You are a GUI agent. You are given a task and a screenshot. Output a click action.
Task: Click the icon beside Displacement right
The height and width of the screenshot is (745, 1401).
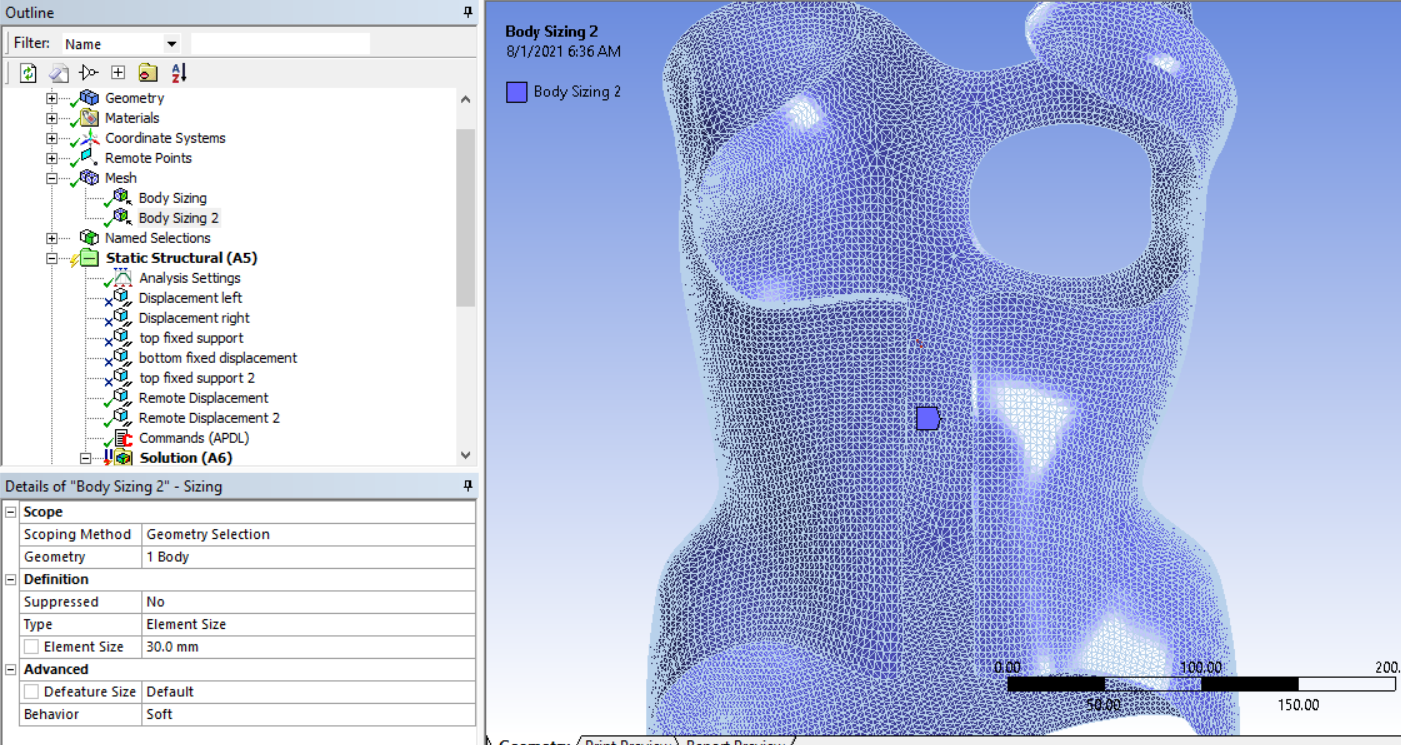click(x=122, y=318)
